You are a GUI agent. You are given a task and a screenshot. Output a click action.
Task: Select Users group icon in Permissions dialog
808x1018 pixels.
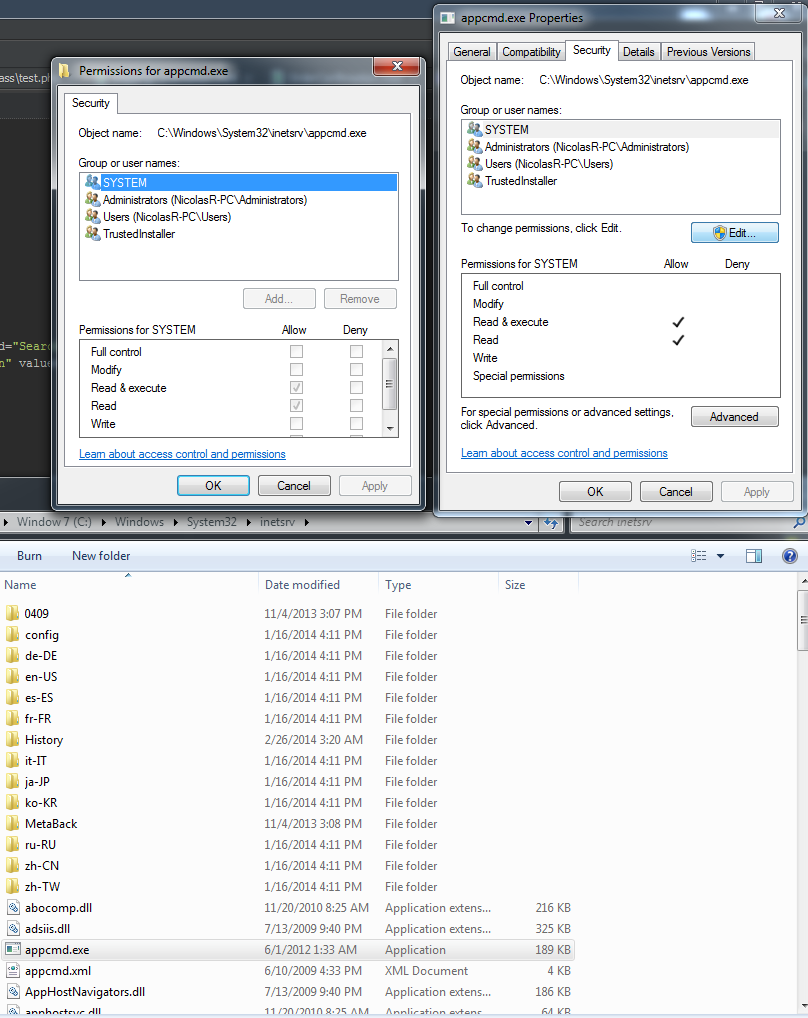click(x=93, y=216)
